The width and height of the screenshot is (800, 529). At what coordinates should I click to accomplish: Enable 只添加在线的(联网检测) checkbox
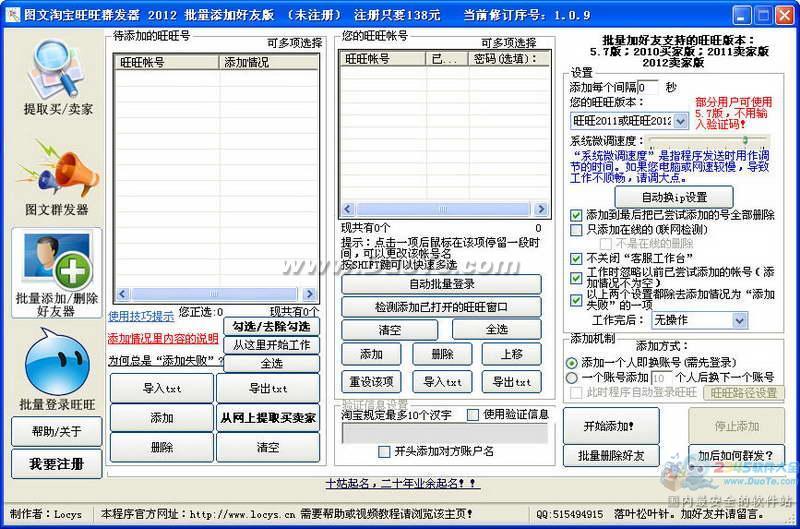pos(576,230)
